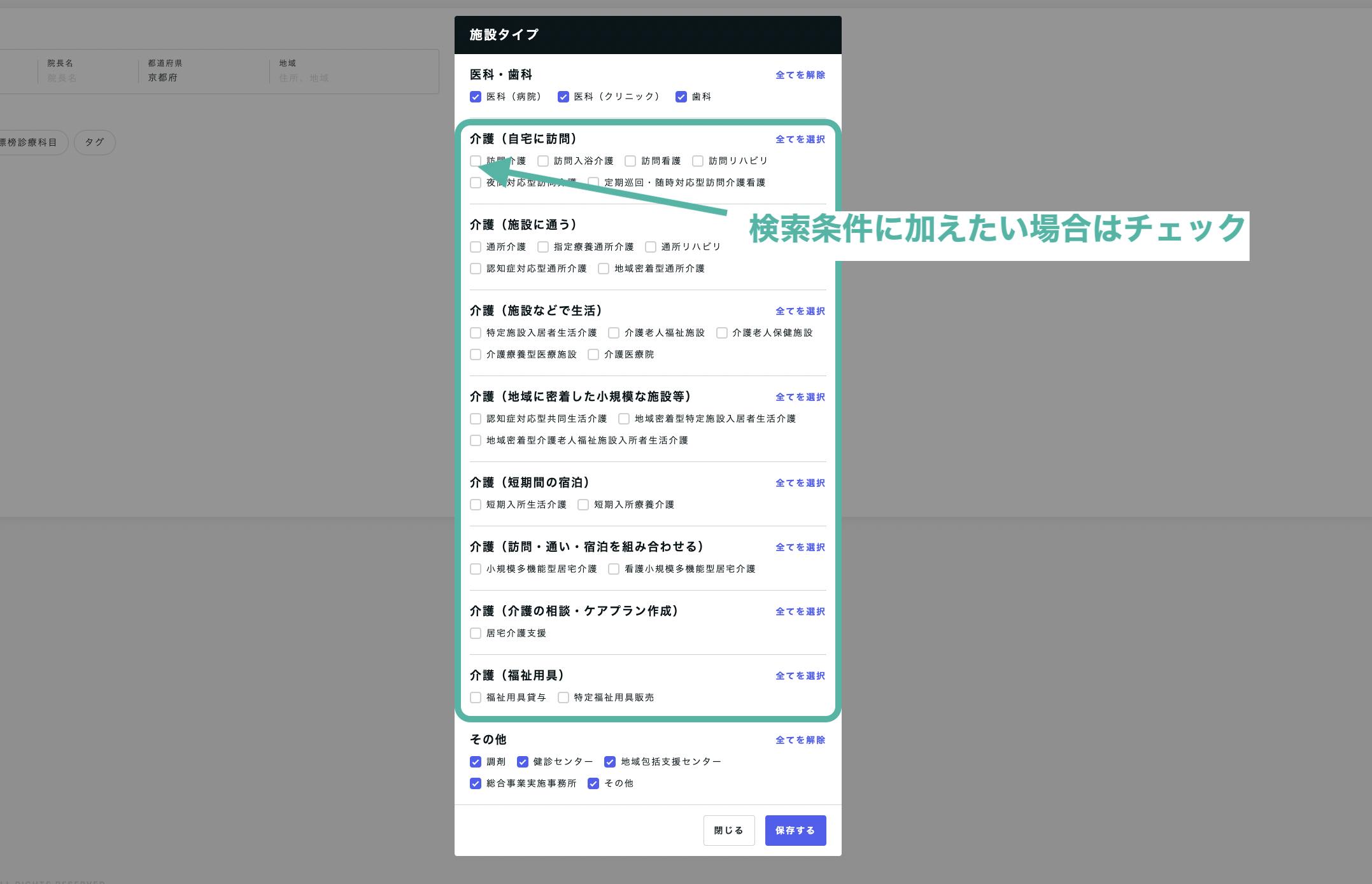Viewport: 1372px width, 884px height.
Task: Check the 地域密着型通所介護 checkbox
Action: 604,269
